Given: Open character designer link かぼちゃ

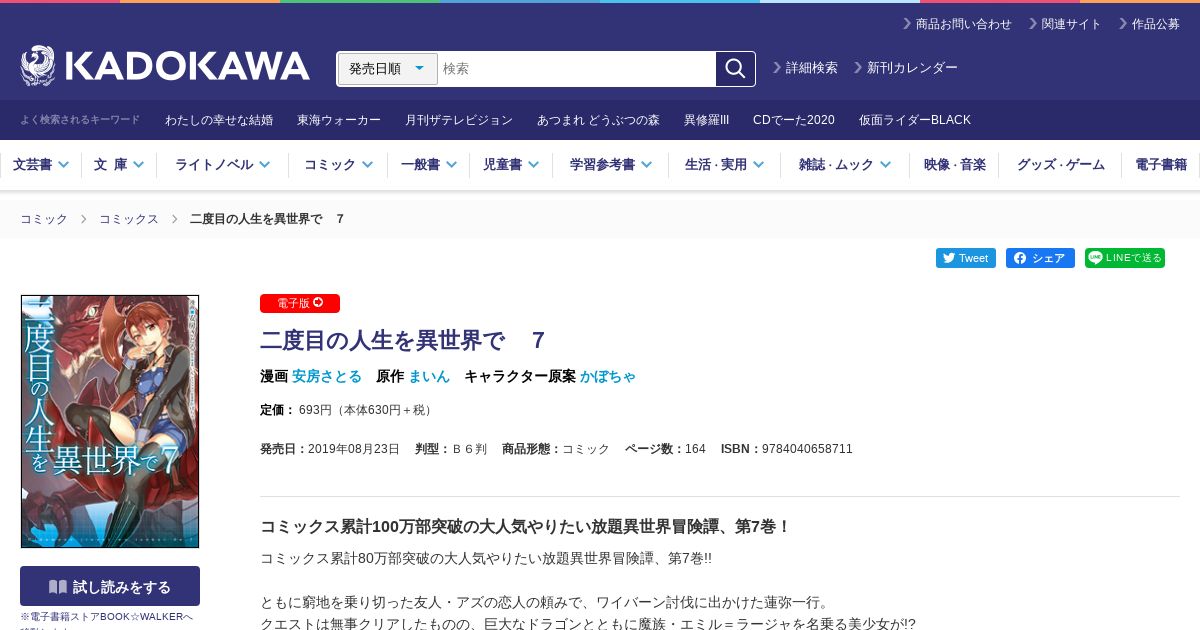Looking at the screenshot, I should pyautogui.click(x=608, y=376).
